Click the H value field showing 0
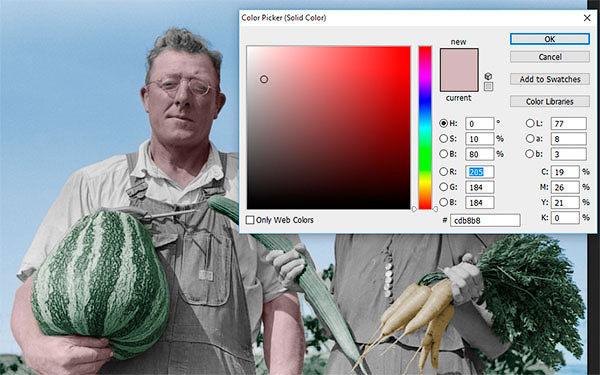This screenshot has height=375, width=600. pos(479,124)
